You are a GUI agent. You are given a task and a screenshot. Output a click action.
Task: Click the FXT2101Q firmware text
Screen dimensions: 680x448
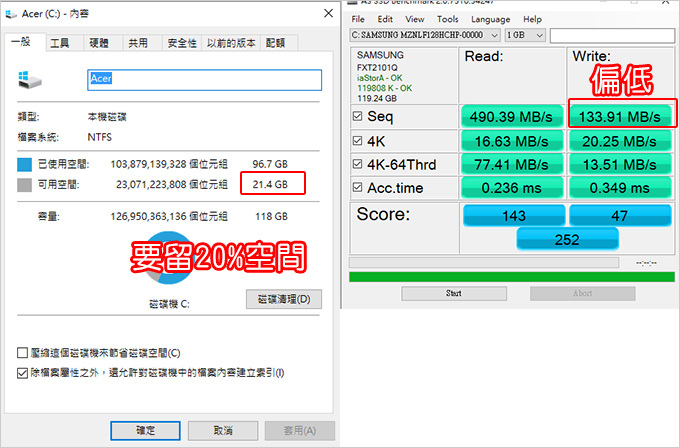(x=377, y=68)
